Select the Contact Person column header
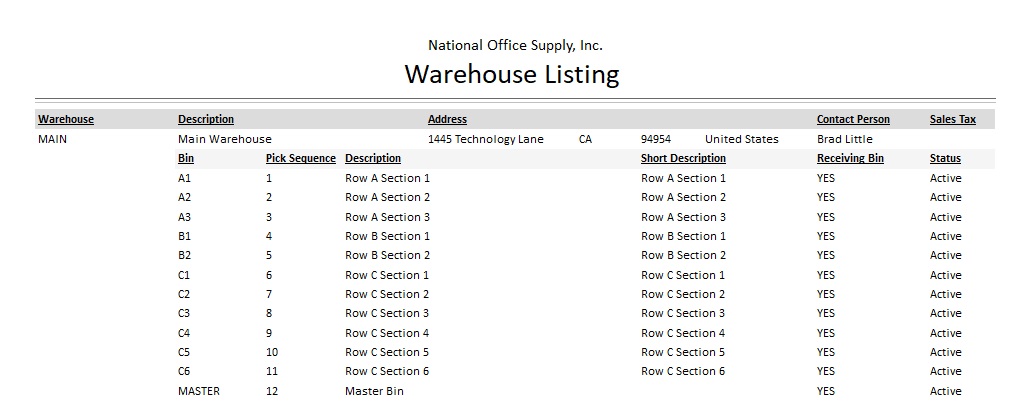The image size is (1034, 412). point(853,120)
